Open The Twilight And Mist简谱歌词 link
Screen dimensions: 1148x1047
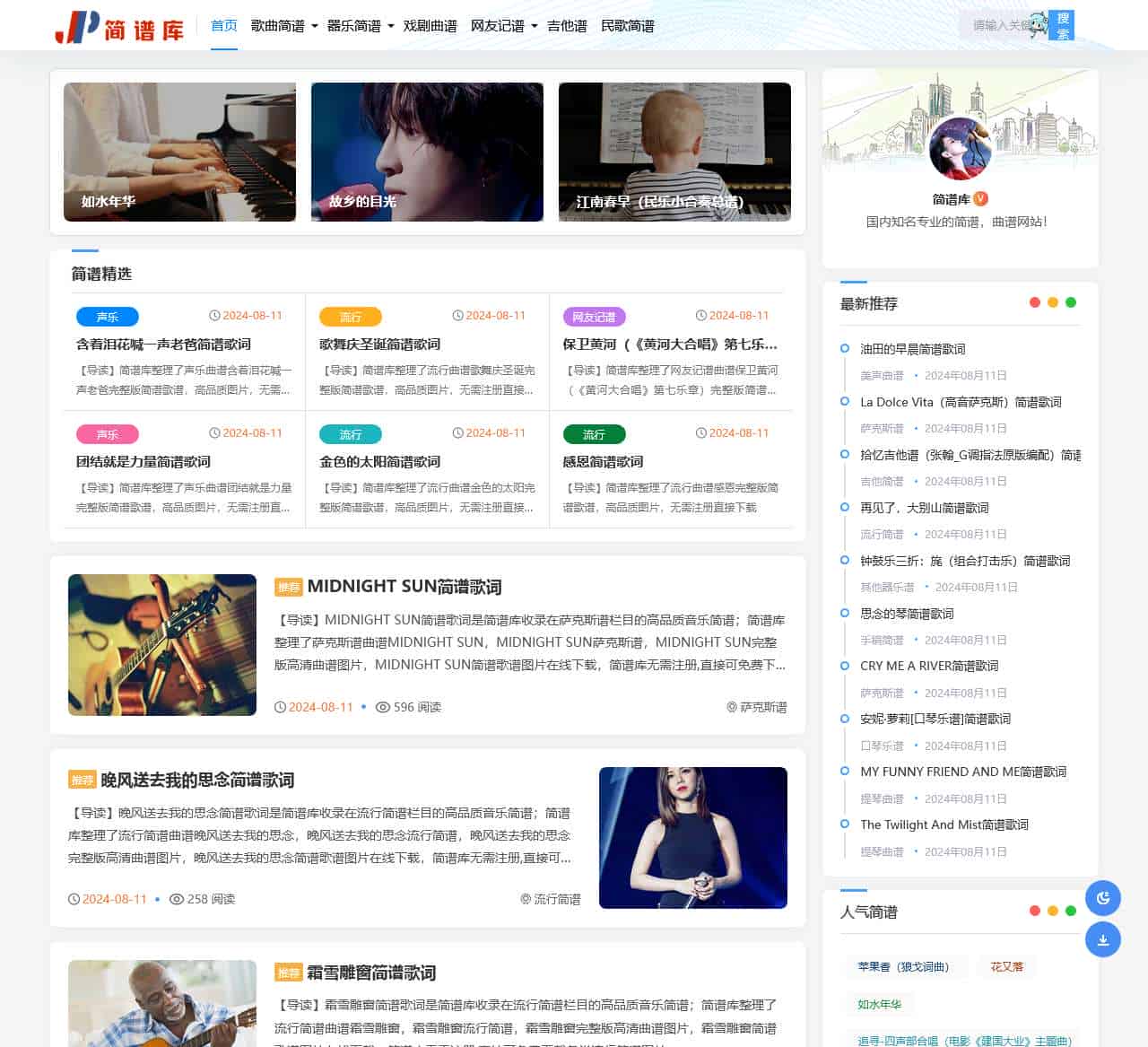(944, 825)
